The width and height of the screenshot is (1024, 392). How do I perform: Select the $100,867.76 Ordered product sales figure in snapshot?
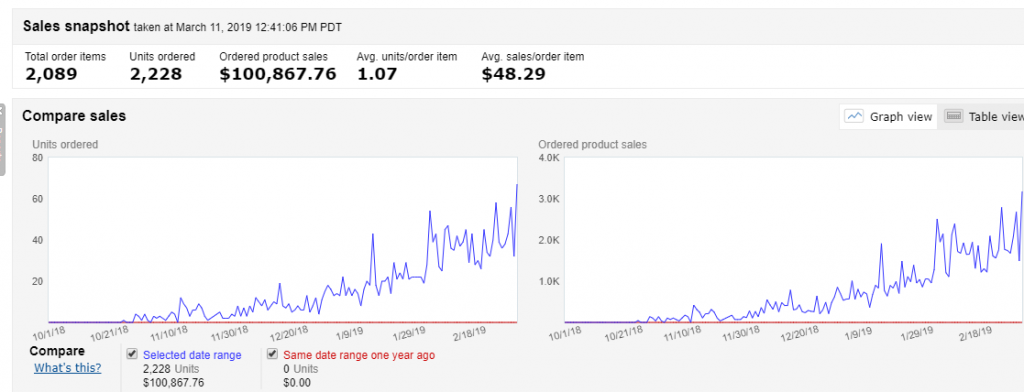click(278, 74)
